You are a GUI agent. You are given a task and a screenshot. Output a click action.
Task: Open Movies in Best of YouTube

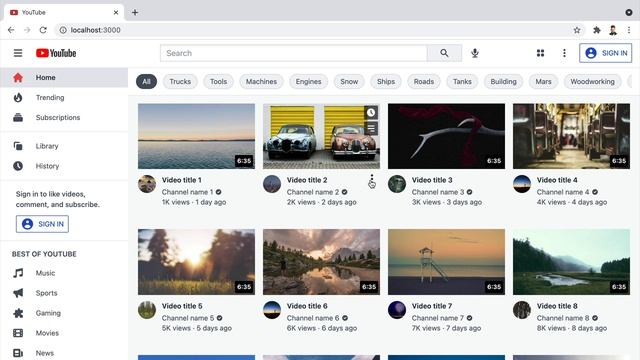pos(64,333)
